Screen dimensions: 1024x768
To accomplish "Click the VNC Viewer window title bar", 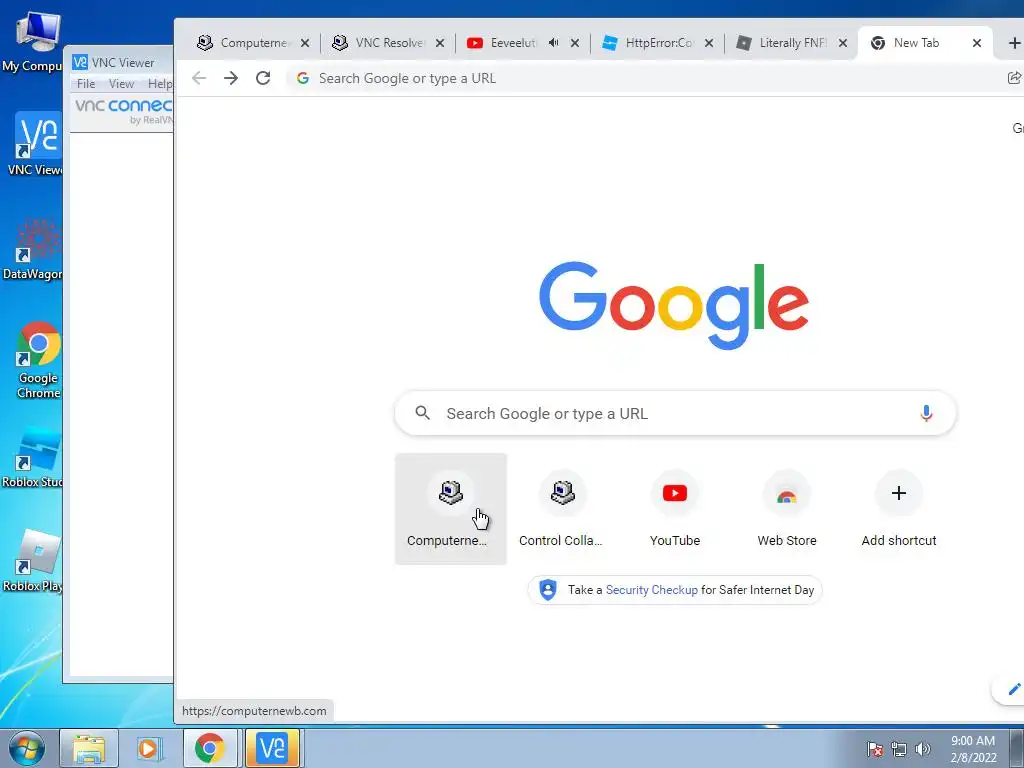I will [x=121, y=62].
